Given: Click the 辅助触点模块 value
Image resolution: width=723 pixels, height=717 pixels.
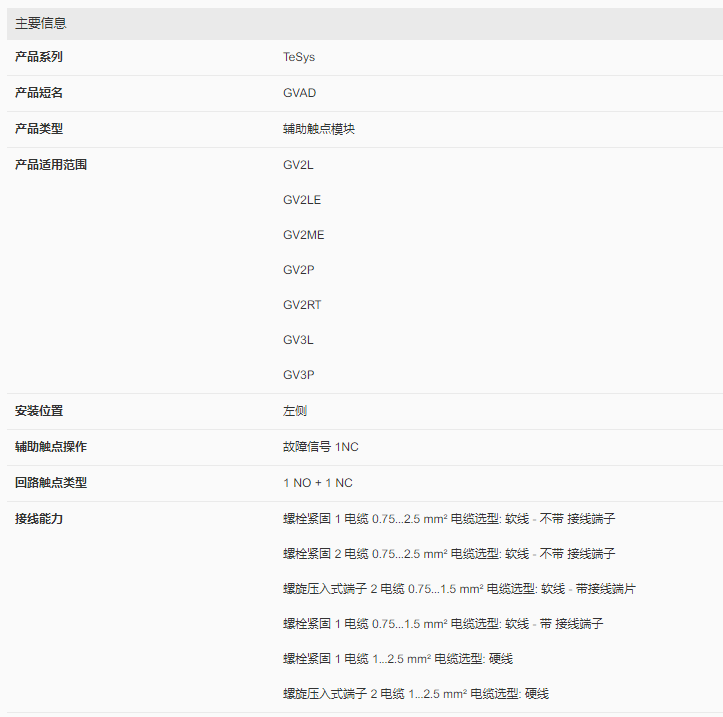Looking at the screenshot, I should (319, 129).
